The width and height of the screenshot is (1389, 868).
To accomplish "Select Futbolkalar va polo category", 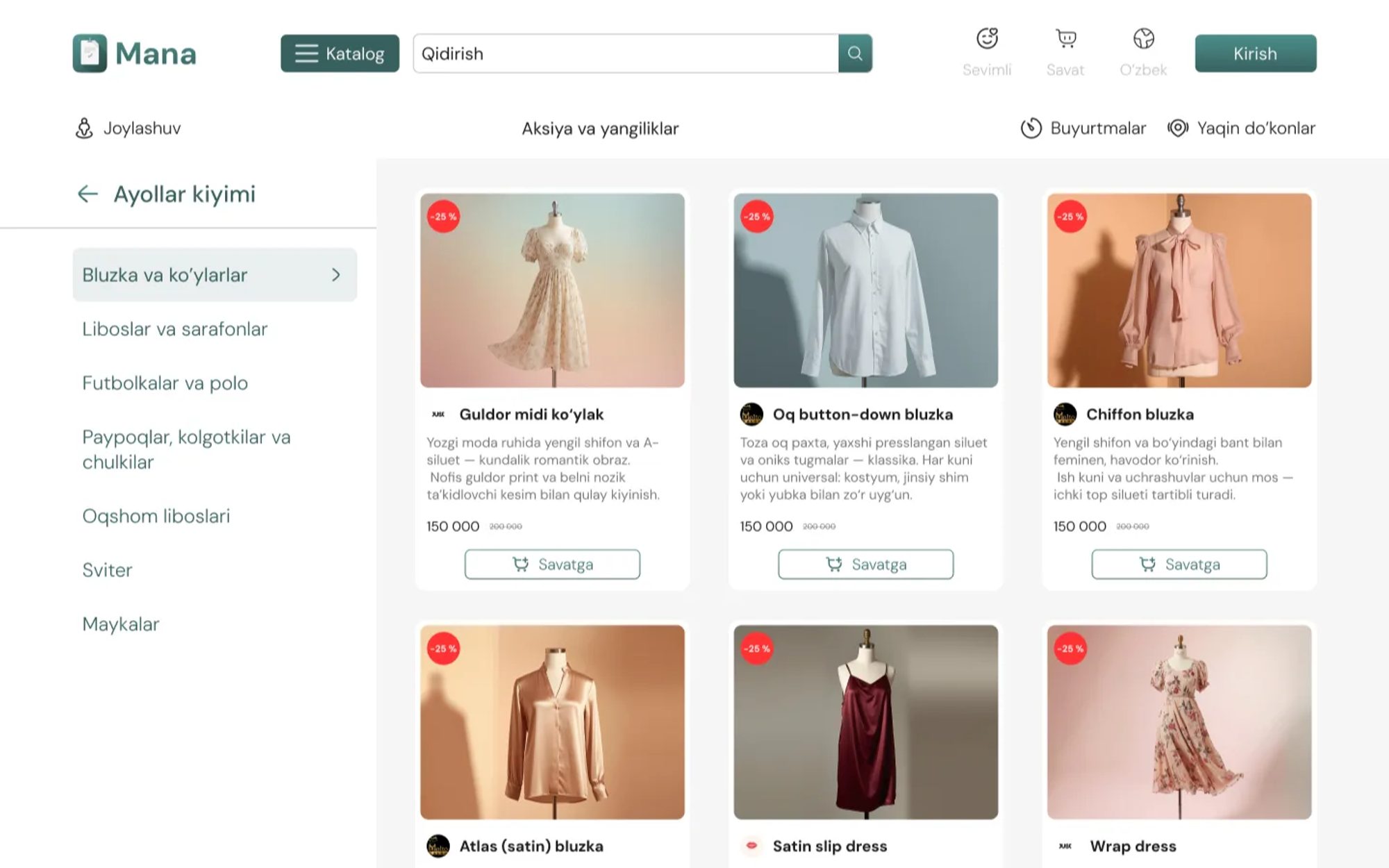I will 165,383.
